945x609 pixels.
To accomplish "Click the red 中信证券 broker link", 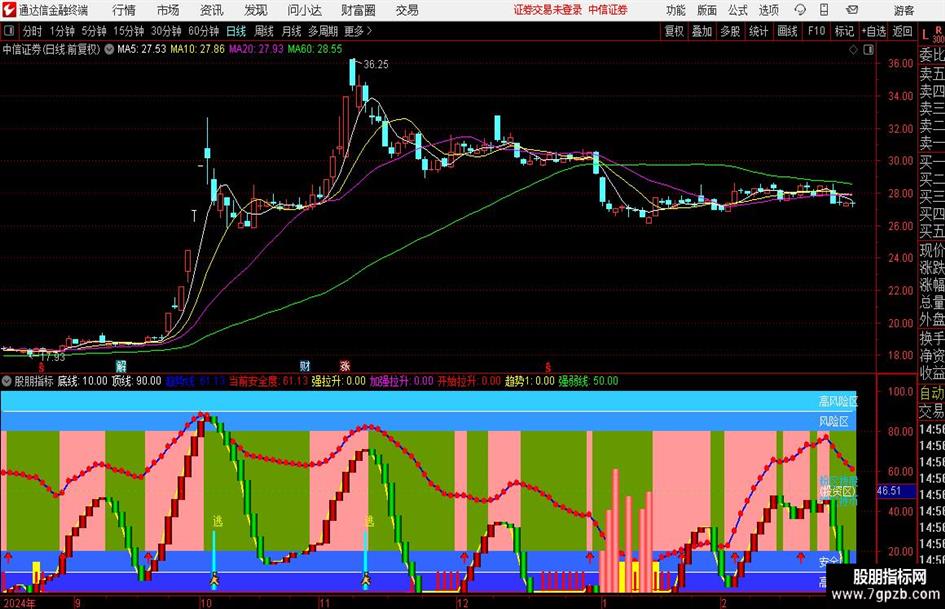I will point(608,10).
